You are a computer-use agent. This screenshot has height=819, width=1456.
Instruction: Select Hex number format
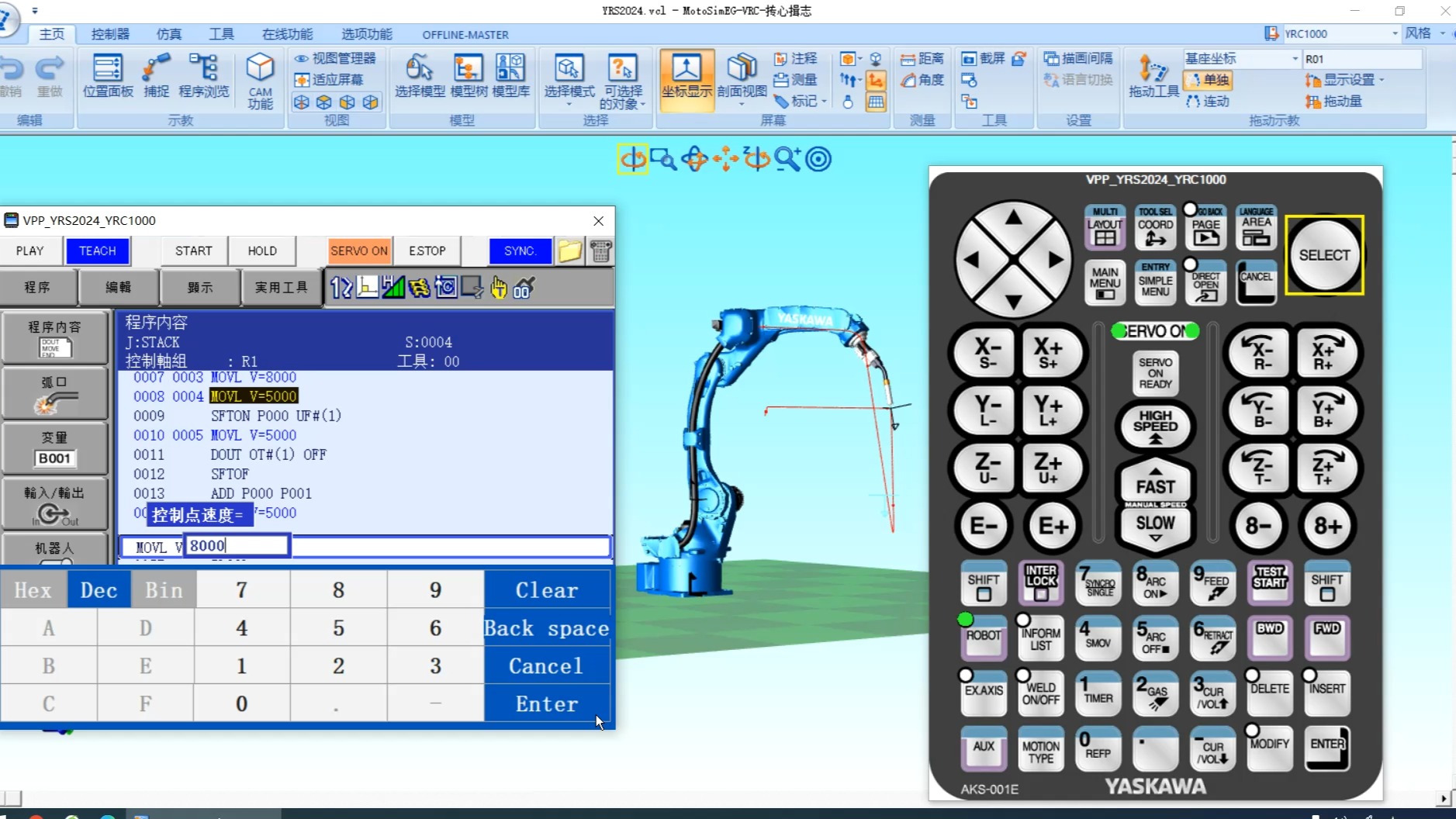(x=33, y=590)
